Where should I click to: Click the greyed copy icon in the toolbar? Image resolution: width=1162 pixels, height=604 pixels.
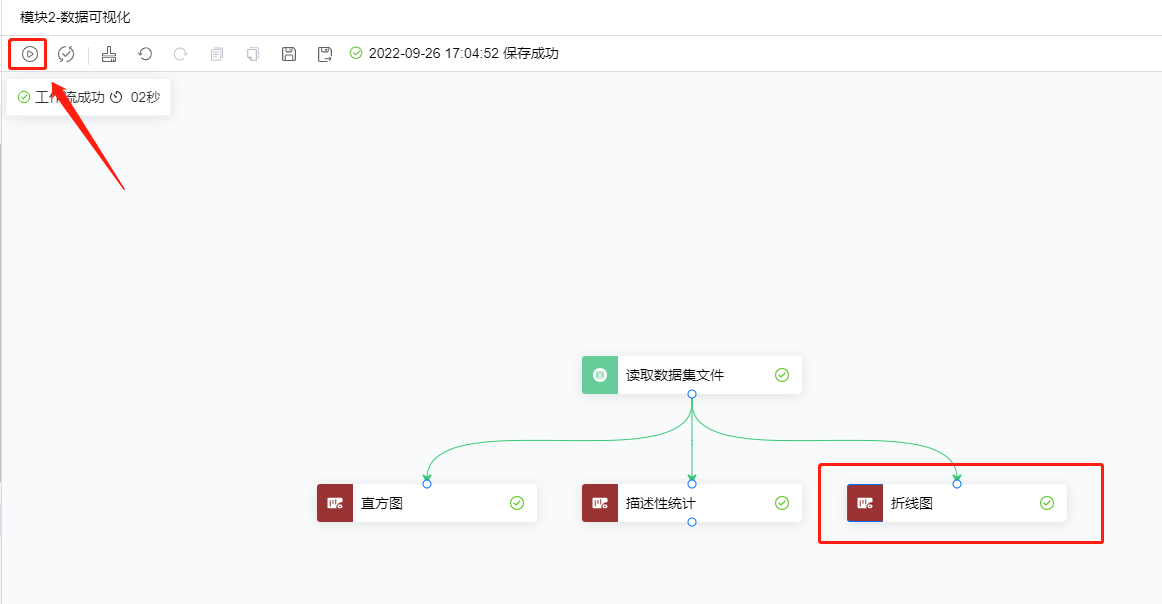click(x=216, y=53)
